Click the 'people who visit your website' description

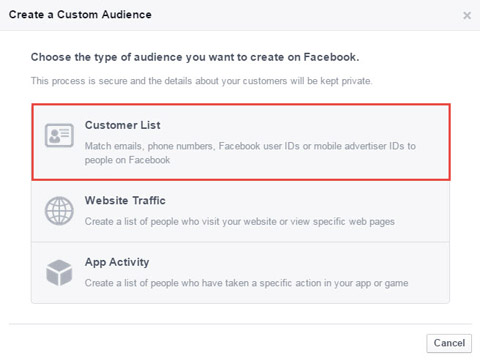240,221
